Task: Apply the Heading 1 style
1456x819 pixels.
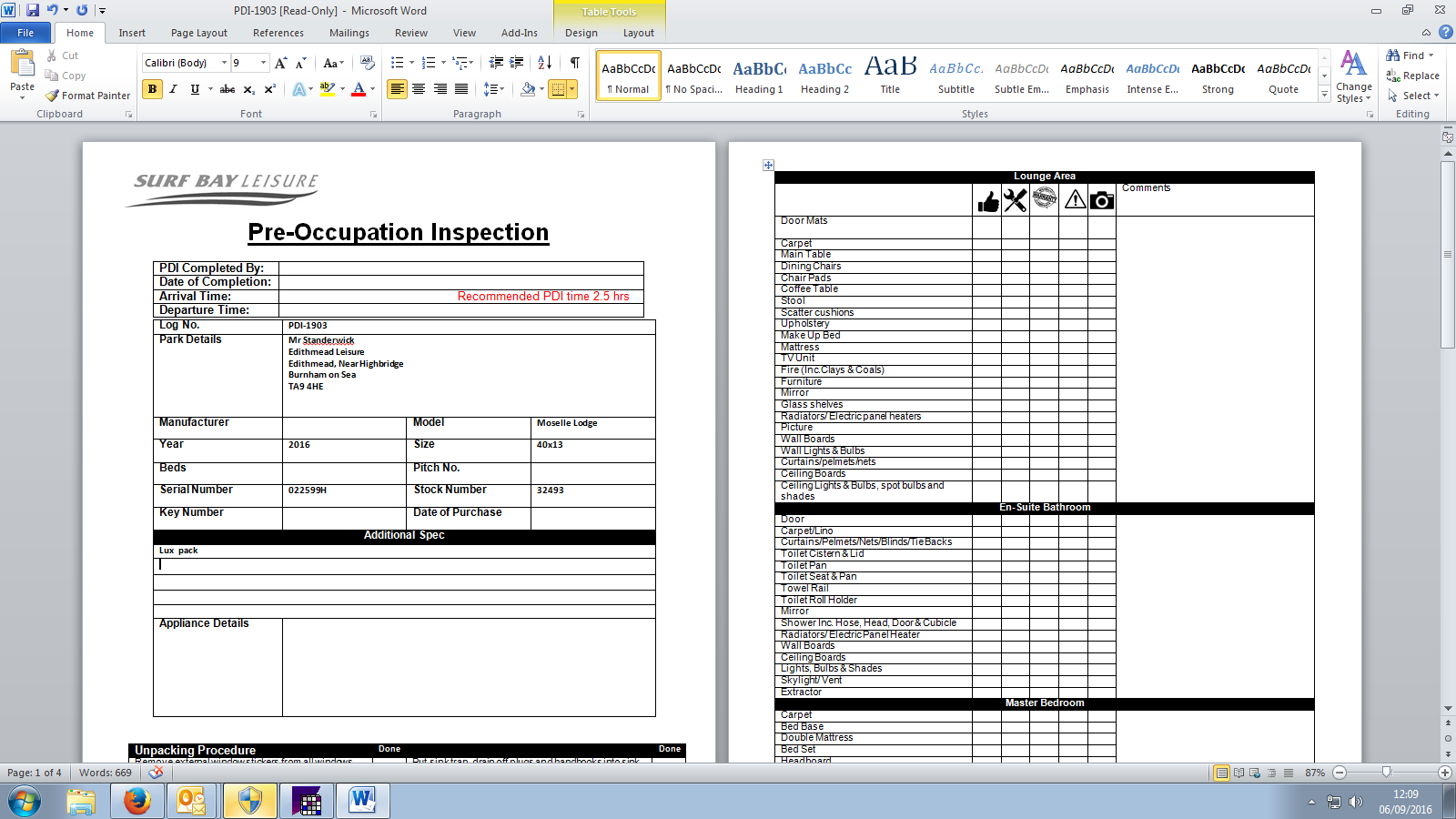Action: 759,76
